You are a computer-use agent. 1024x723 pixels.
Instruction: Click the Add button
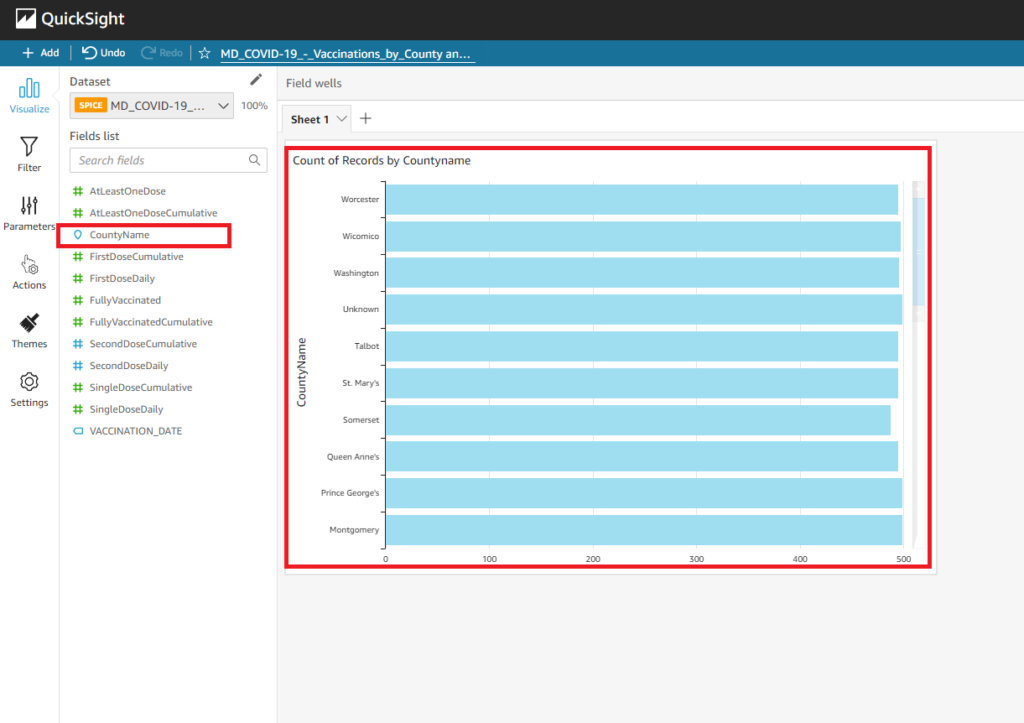click(40, 52)
